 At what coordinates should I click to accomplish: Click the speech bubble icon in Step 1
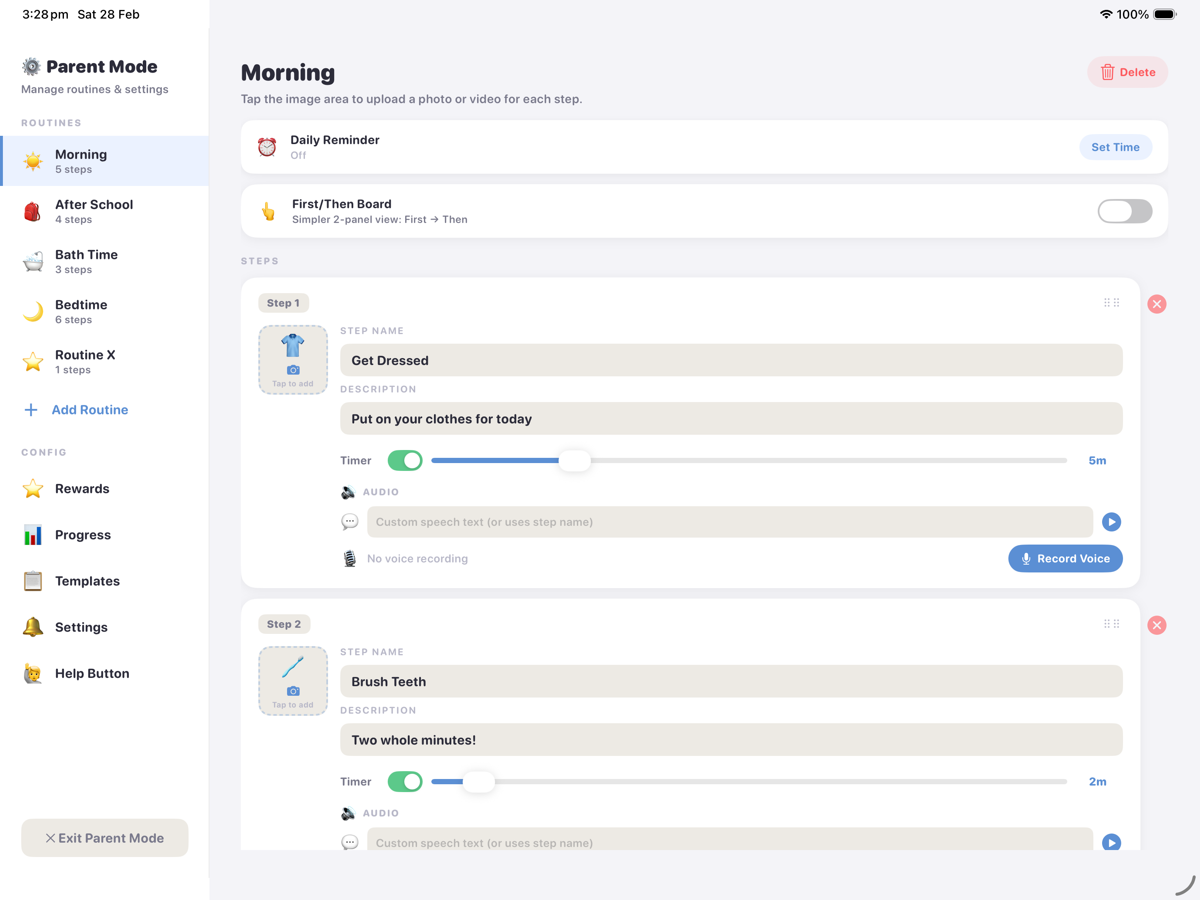(x=349, y=522)
